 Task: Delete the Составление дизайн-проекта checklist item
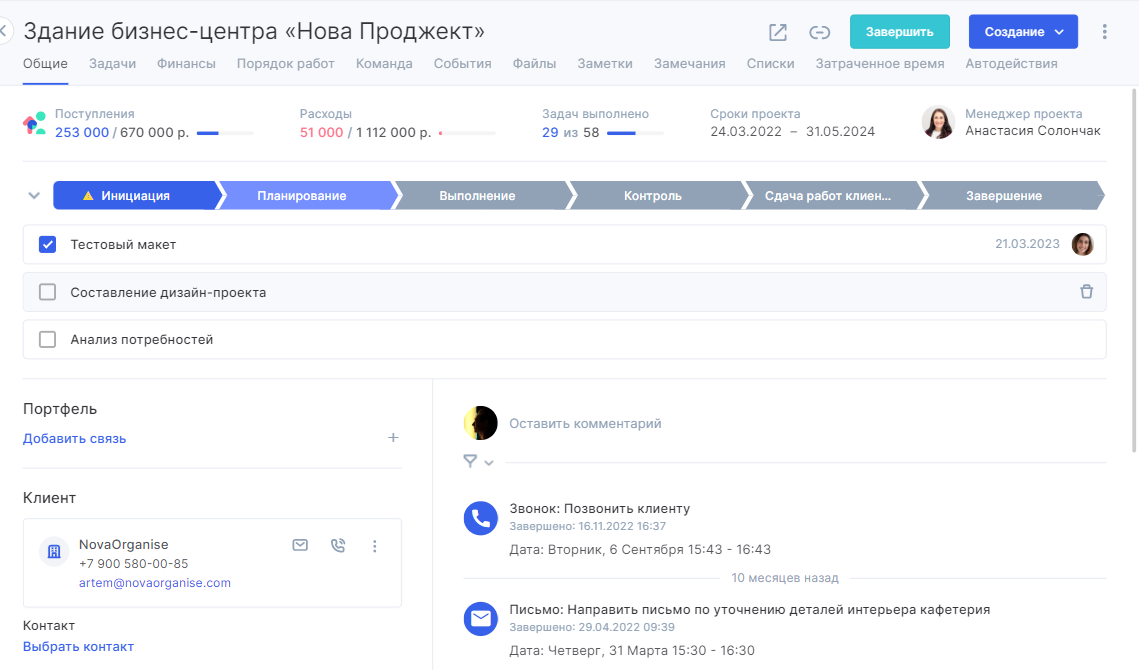pos(1086,292)
